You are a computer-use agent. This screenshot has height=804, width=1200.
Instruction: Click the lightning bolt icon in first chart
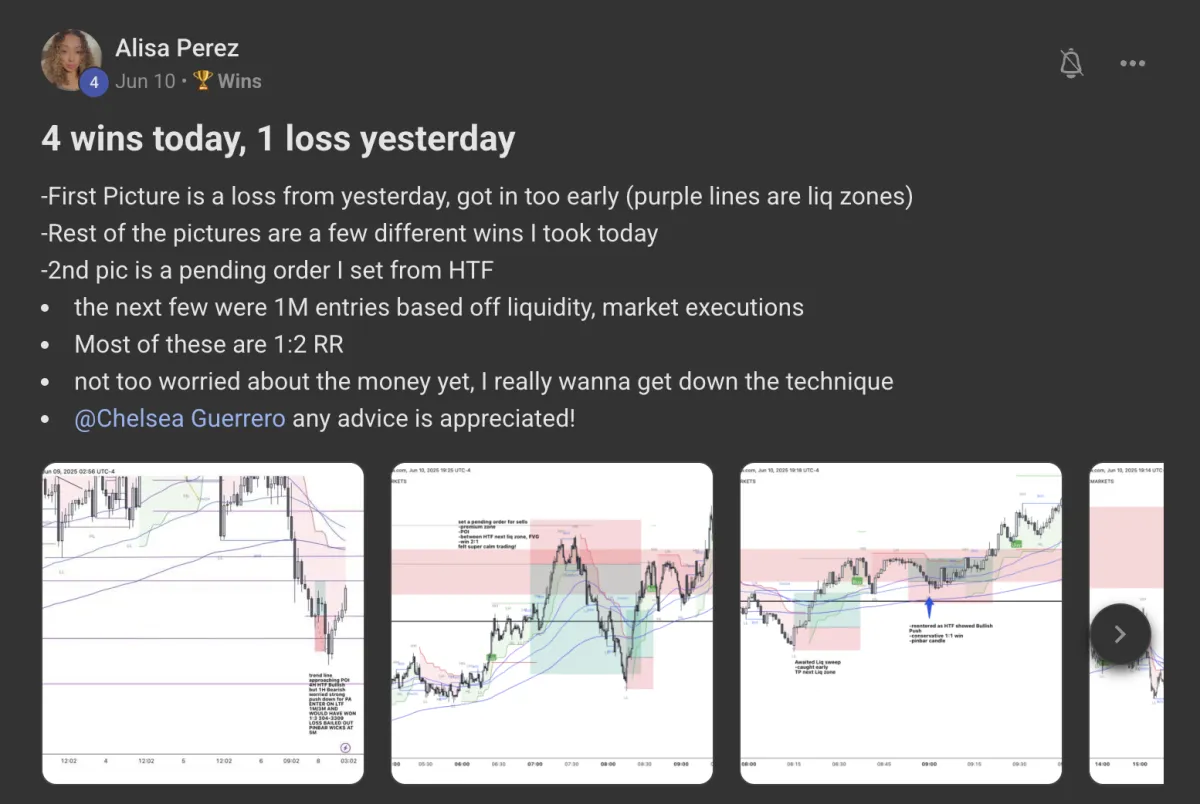click(x=346, y=746)
